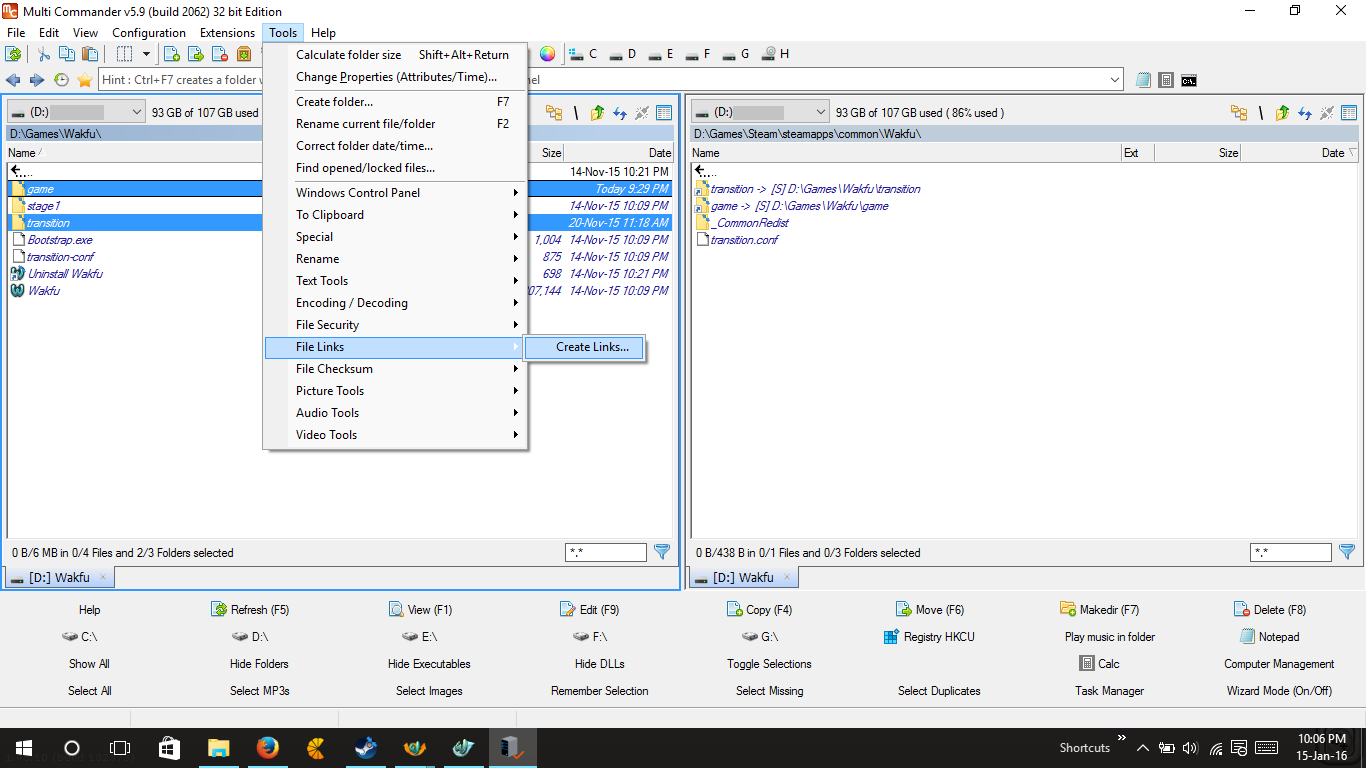Open the right panel filter funnel icon
The width and height of the screenshot is (1366, 768).
pyautogui.click(x=1347, y=552)
